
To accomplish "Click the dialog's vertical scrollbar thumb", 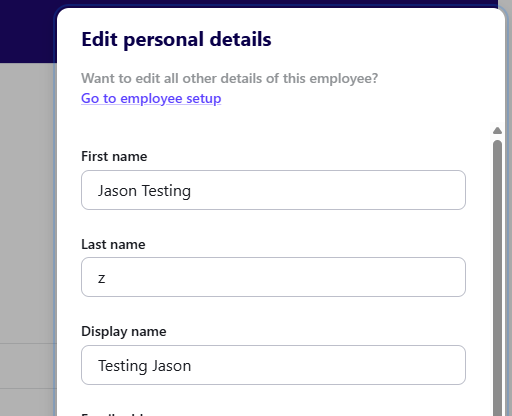I will [497, 277].
